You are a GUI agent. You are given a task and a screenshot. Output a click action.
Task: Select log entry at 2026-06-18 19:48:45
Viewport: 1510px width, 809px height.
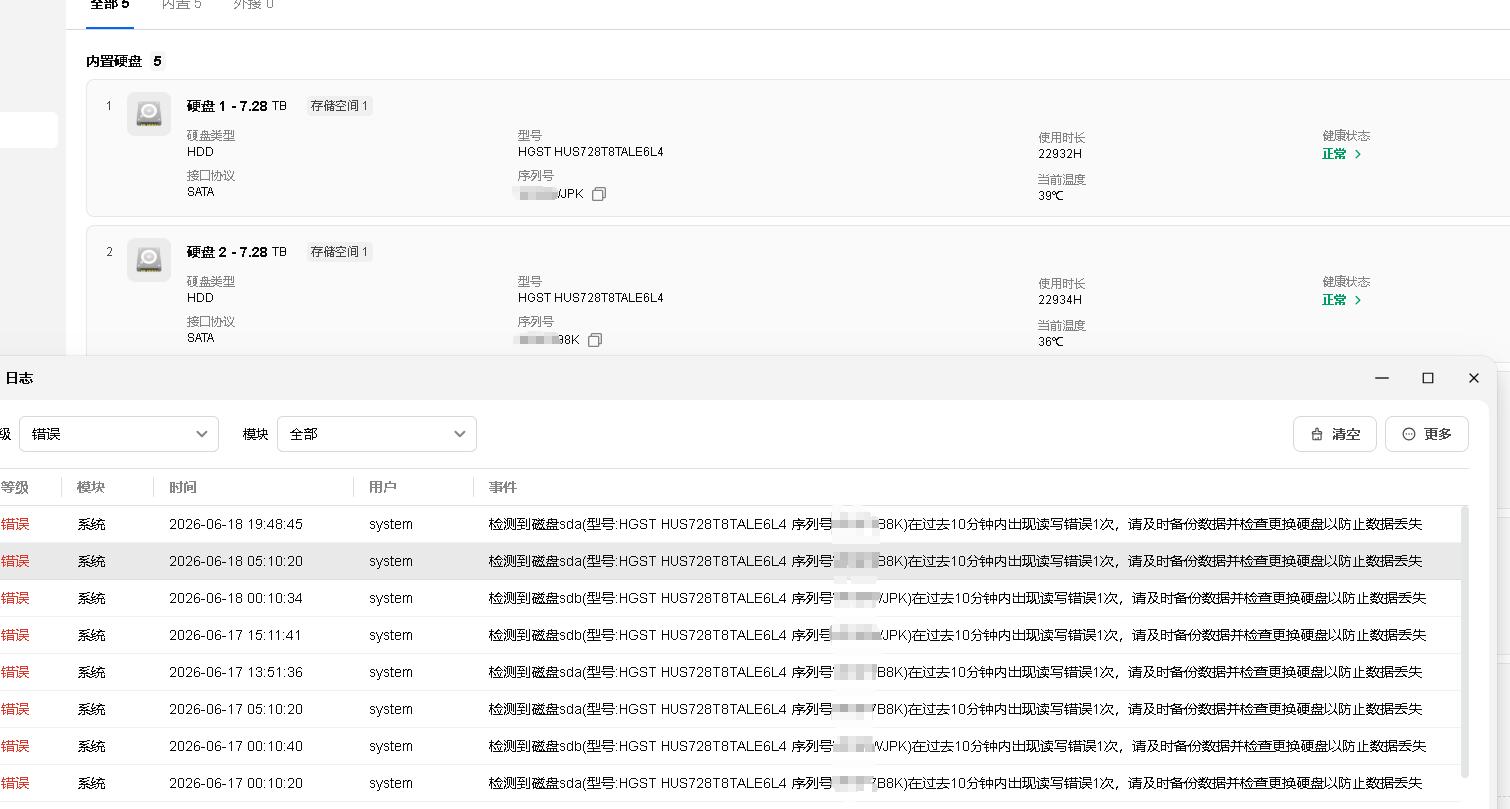click(x=730, y=524)
